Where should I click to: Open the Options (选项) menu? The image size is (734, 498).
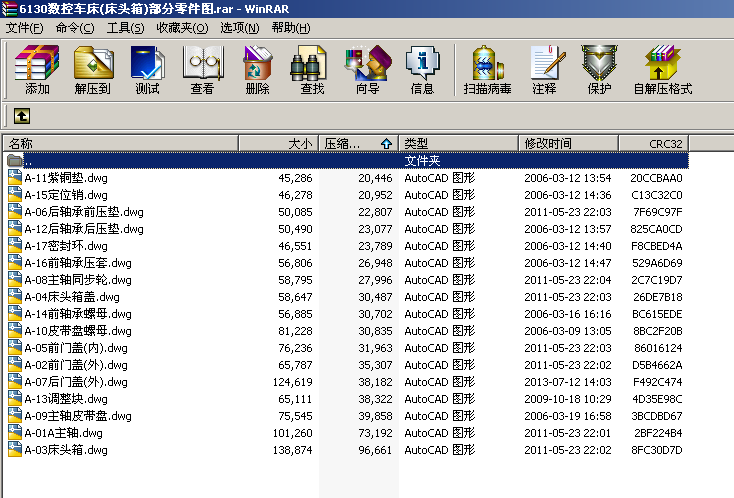pos(239,27)
